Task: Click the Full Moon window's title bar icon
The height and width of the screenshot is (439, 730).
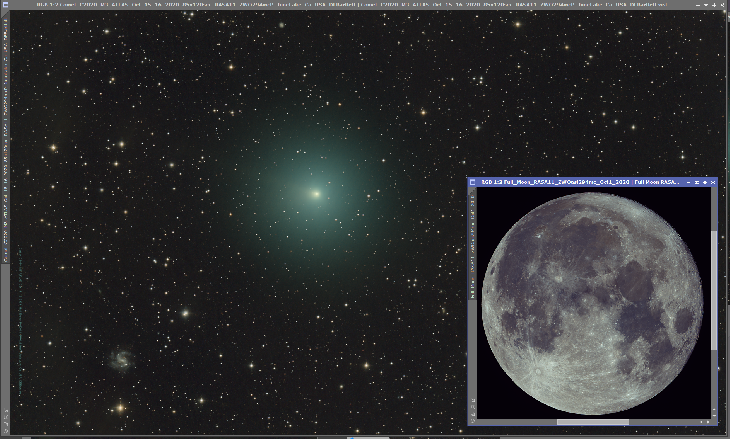Action: click(x=473, y=183)
